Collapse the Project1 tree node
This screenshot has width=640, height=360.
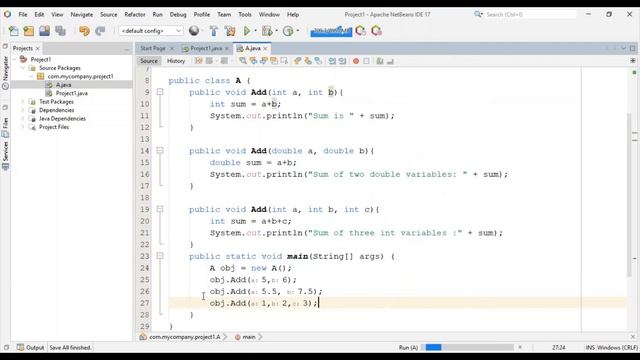click(x=15, y=59)
